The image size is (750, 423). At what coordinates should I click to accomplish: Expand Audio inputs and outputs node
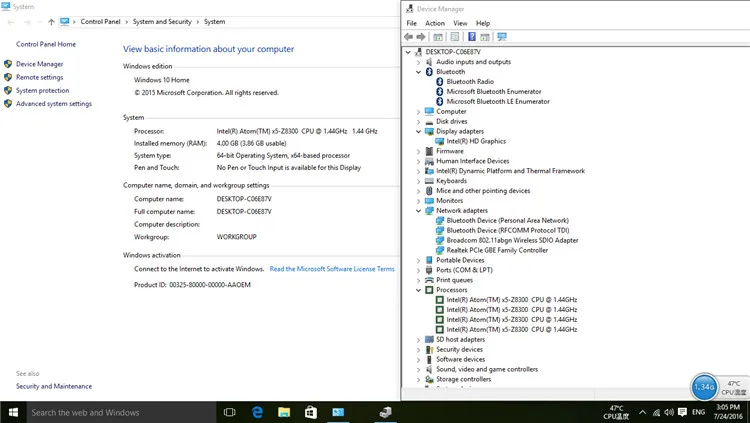point(419,62)
